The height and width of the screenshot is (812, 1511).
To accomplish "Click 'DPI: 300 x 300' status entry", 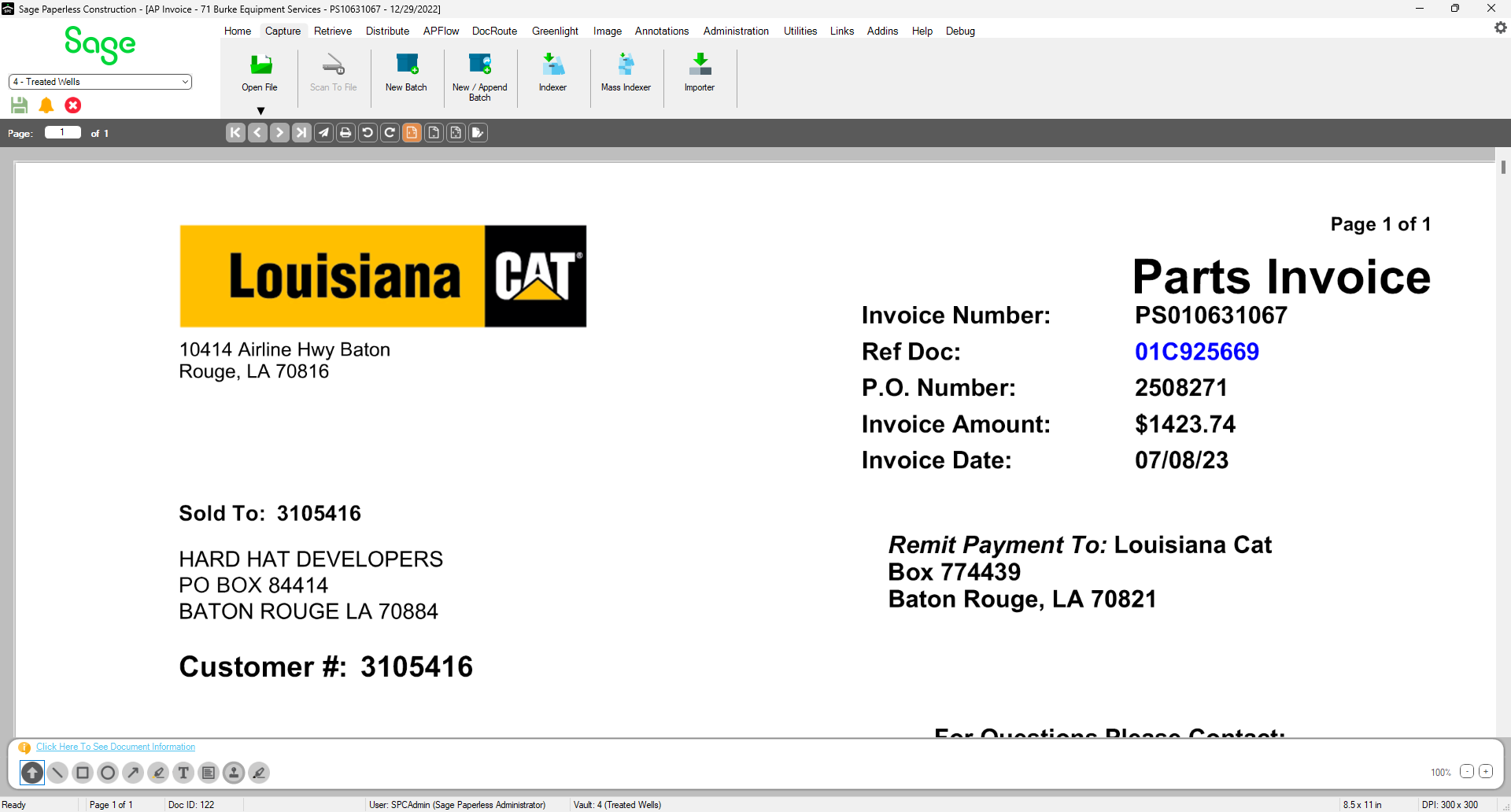I will (1450, 805).
